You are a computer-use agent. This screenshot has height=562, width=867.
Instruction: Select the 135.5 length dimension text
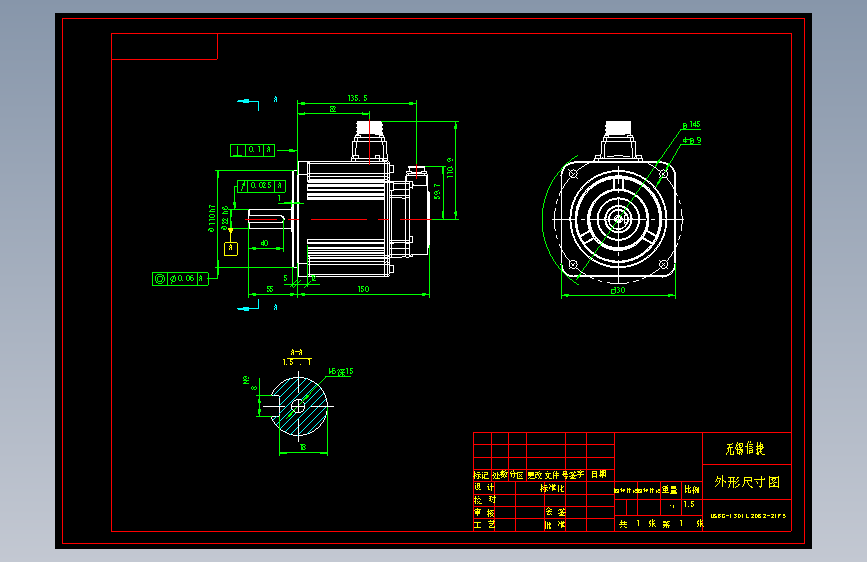point(357,98)
